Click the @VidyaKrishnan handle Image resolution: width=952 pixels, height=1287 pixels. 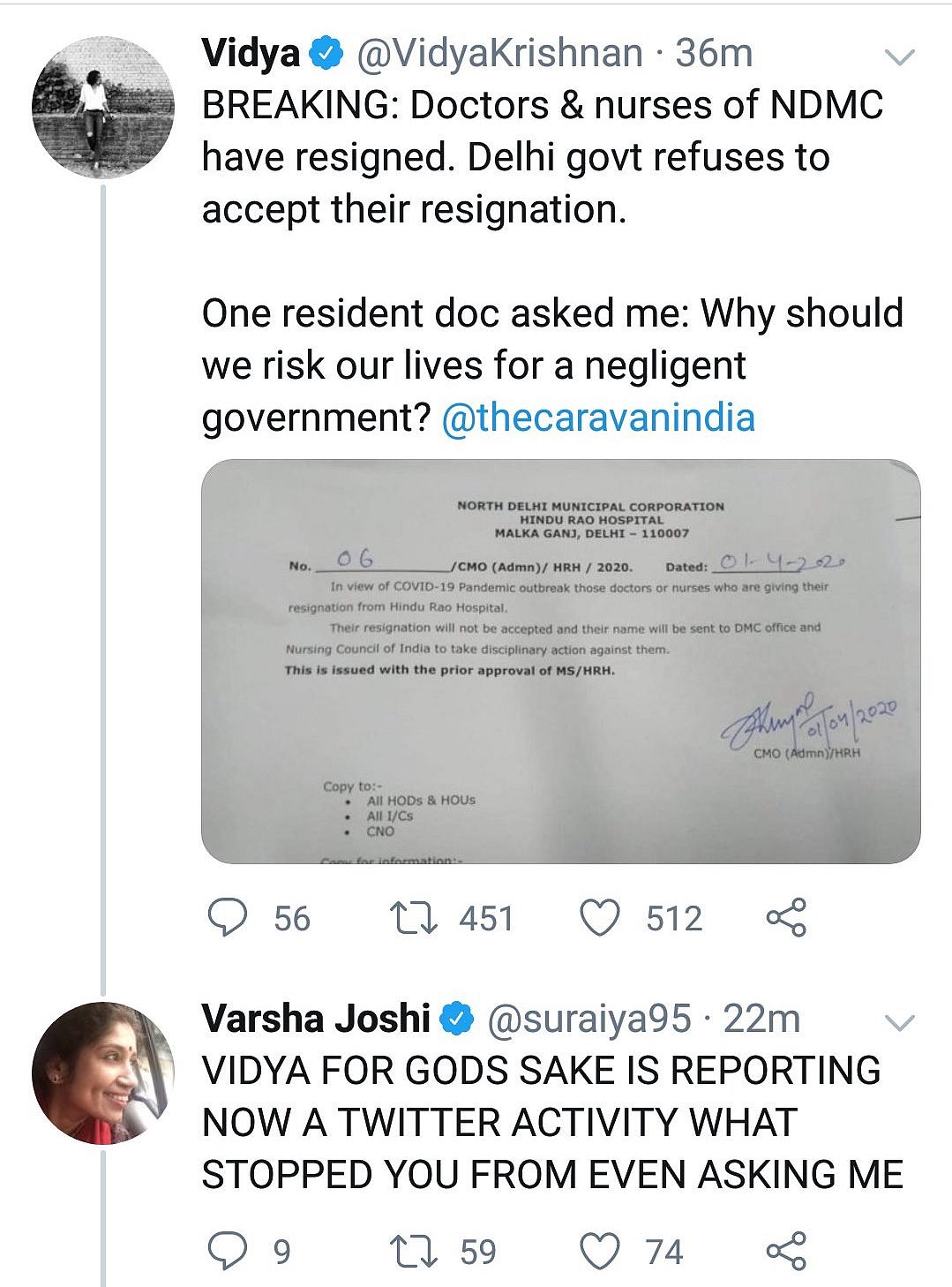[x=499, y=54]
